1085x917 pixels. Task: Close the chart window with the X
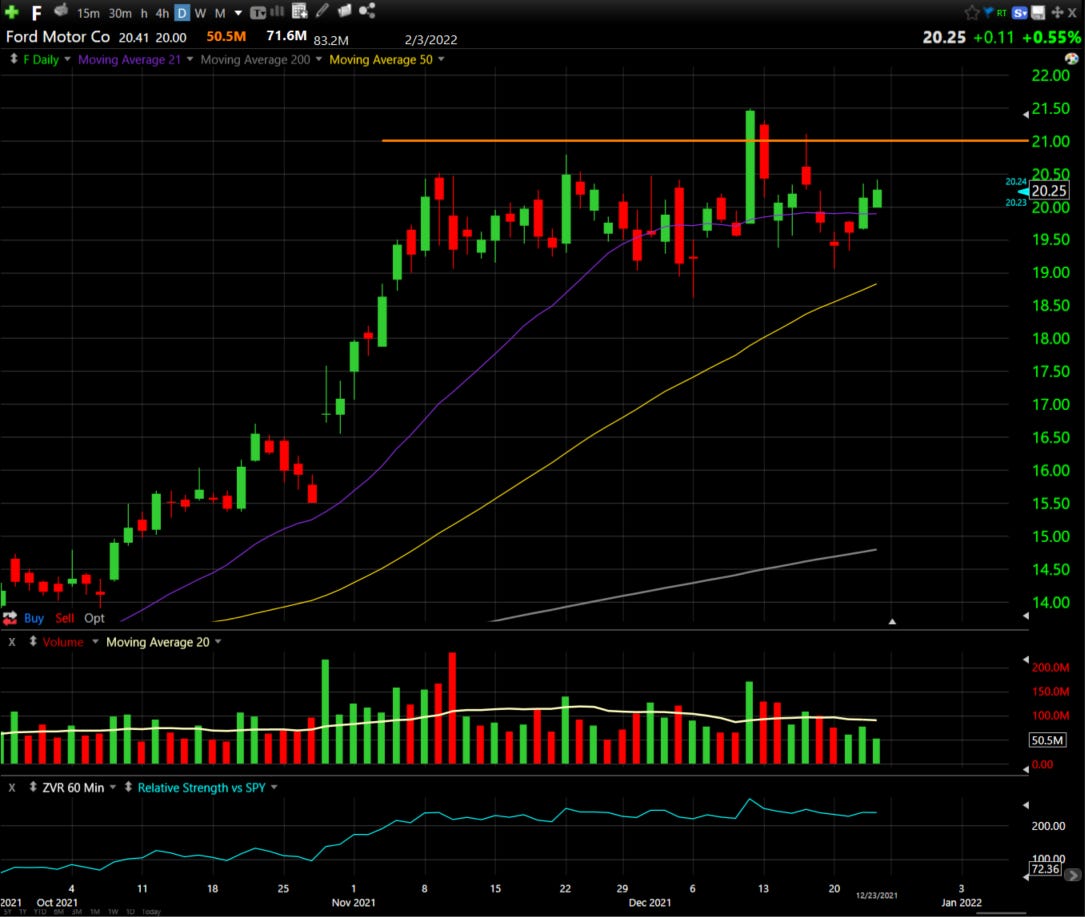click(x=1073, y=12)
